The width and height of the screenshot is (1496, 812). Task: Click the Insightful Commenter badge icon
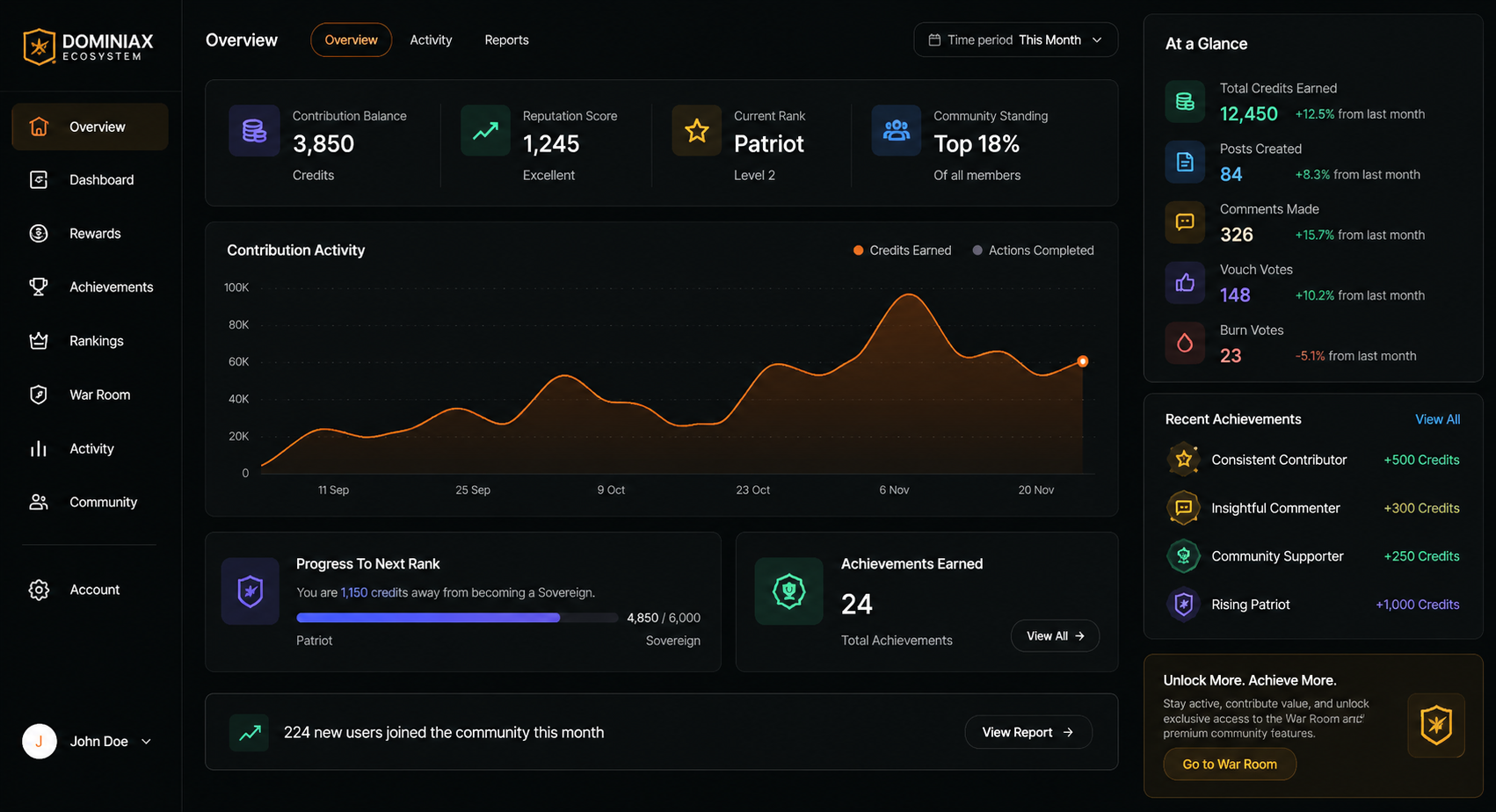click(x=1184, y=508)
